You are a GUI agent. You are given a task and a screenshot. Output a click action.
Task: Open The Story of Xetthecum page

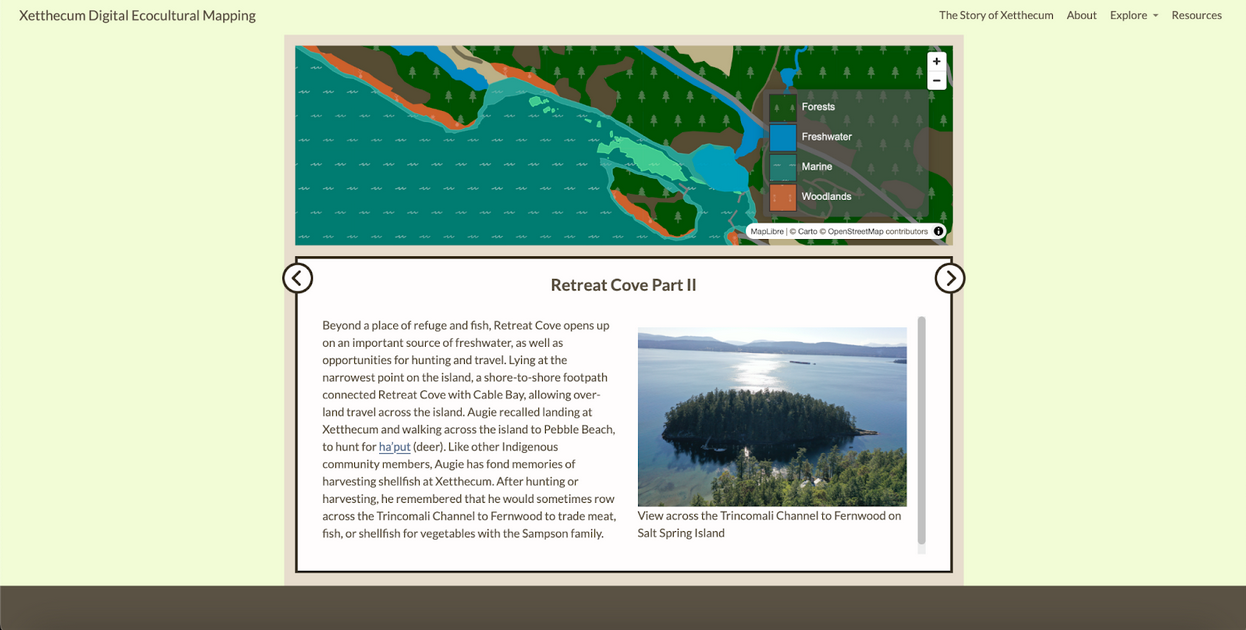pos(995,15)
